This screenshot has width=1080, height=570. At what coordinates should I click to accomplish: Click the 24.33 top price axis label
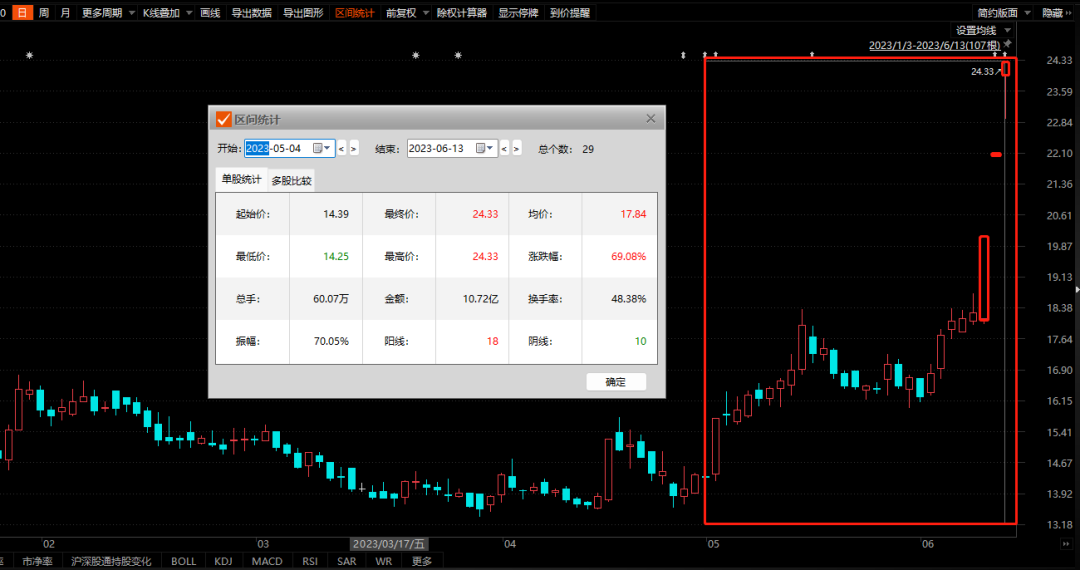click(1059, 61)
